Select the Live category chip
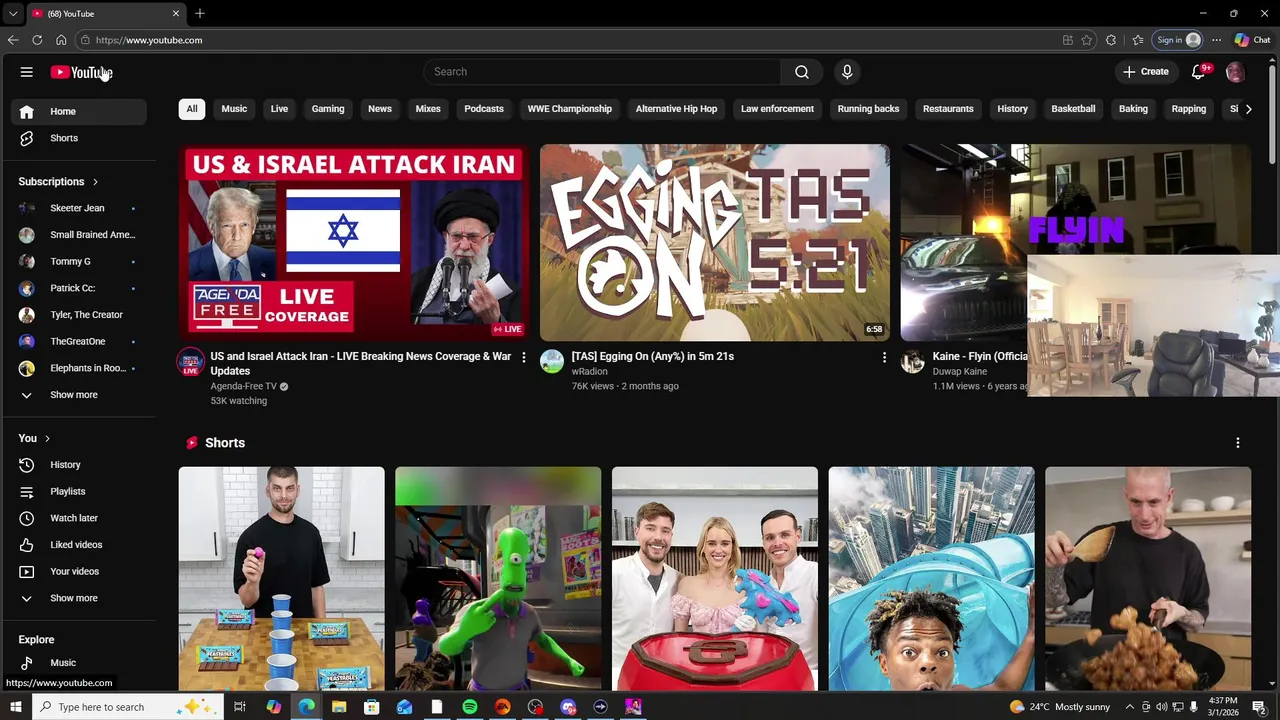The height and width of the screenshot is (720, 1280). coord(279,109)
